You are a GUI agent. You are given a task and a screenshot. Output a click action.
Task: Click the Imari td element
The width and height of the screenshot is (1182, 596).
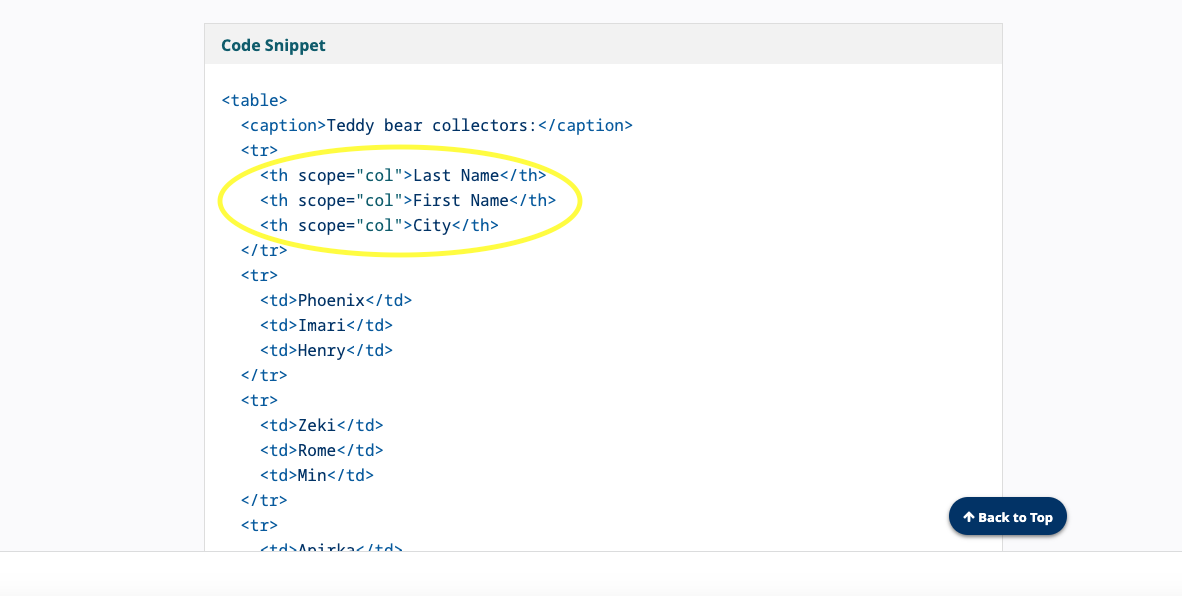point(326,325)
